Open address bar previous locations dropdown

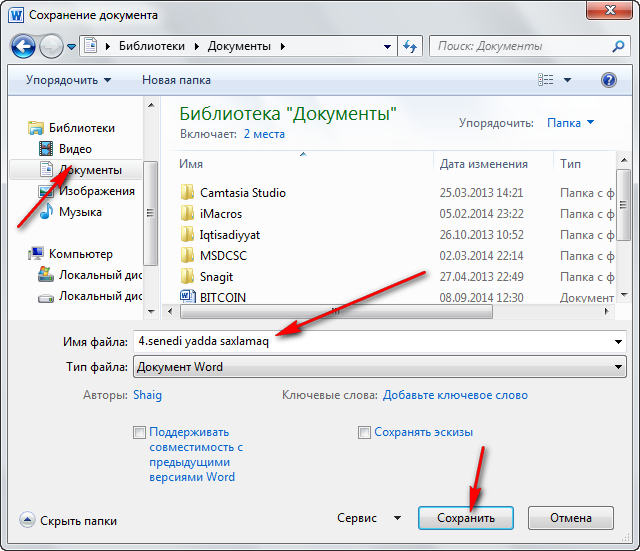coord(387,47)
